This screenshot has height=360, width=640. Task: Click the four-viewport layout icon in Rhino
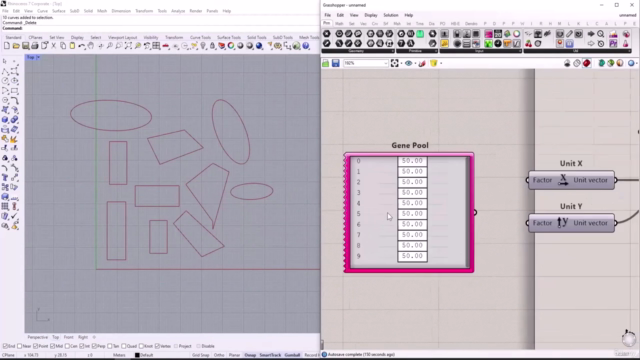156,46
